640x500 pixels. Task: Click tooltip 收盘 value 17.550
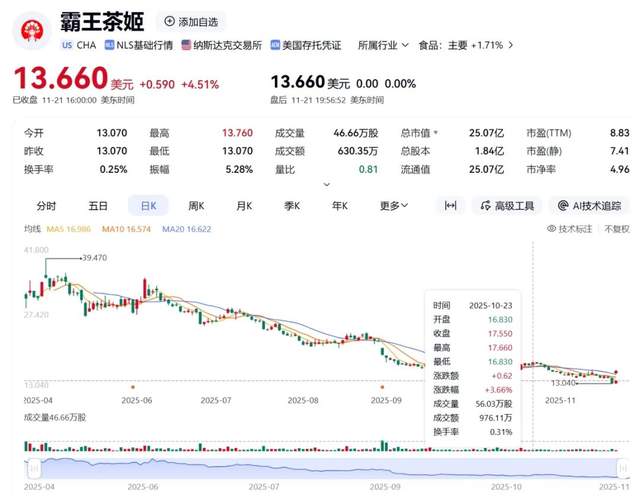pos(500,333)
